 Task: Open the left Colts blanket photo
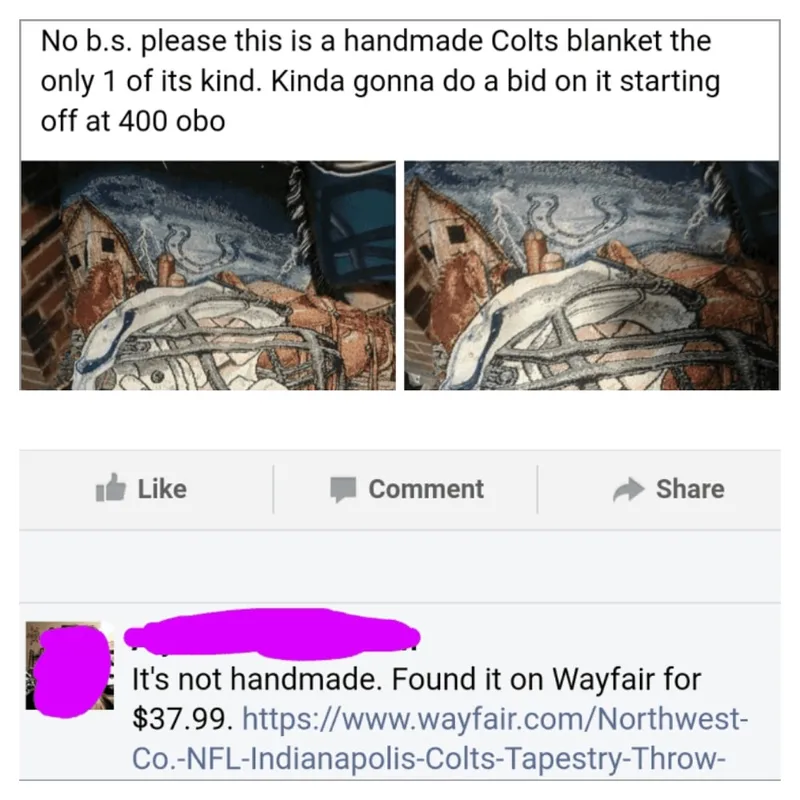point(208,276)
